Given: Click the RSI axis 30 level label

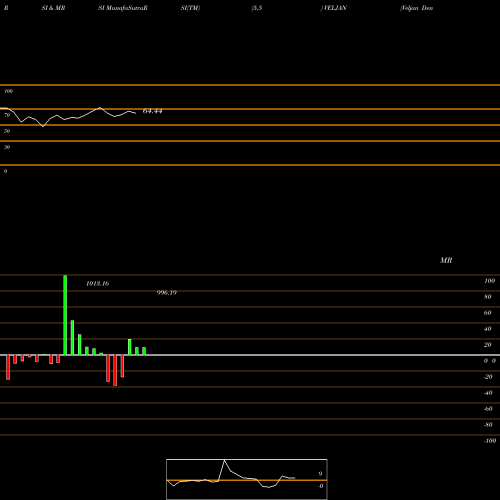Looking at the screenshot, I should coord(7,147).
